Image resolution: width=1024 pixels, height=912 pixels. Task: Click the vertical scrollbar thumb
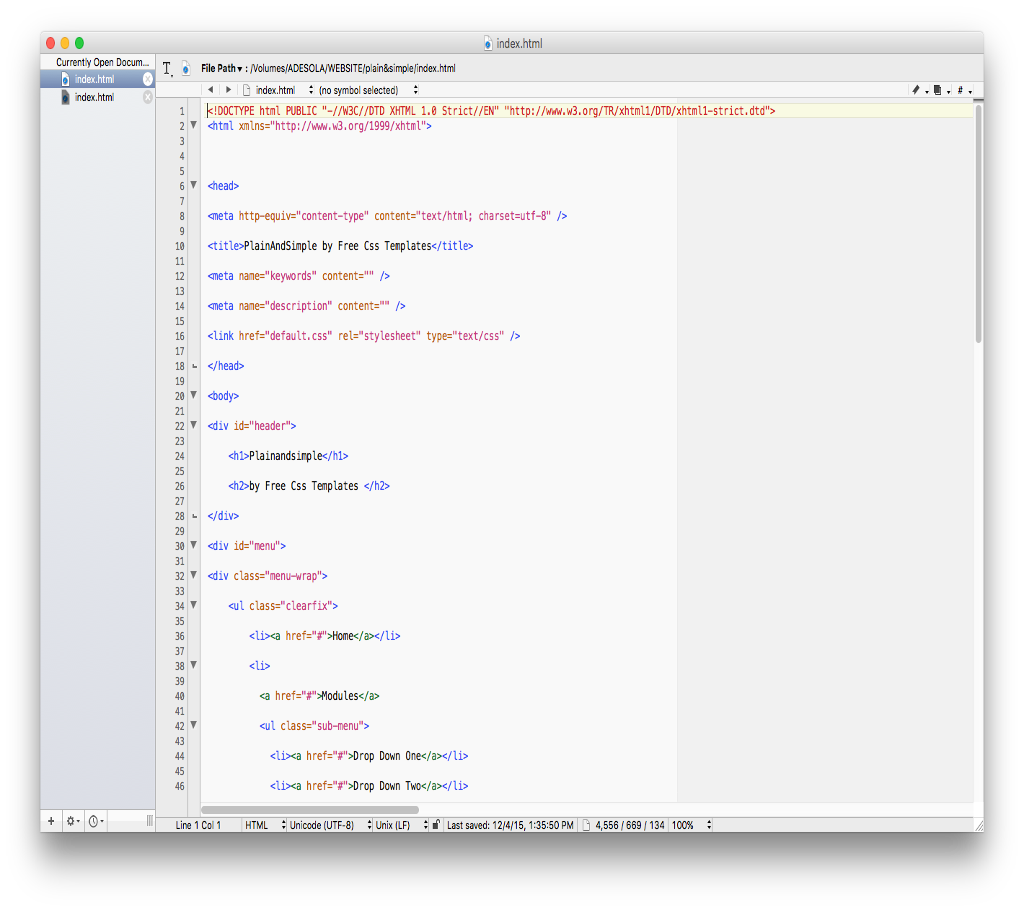click(978, 223)
